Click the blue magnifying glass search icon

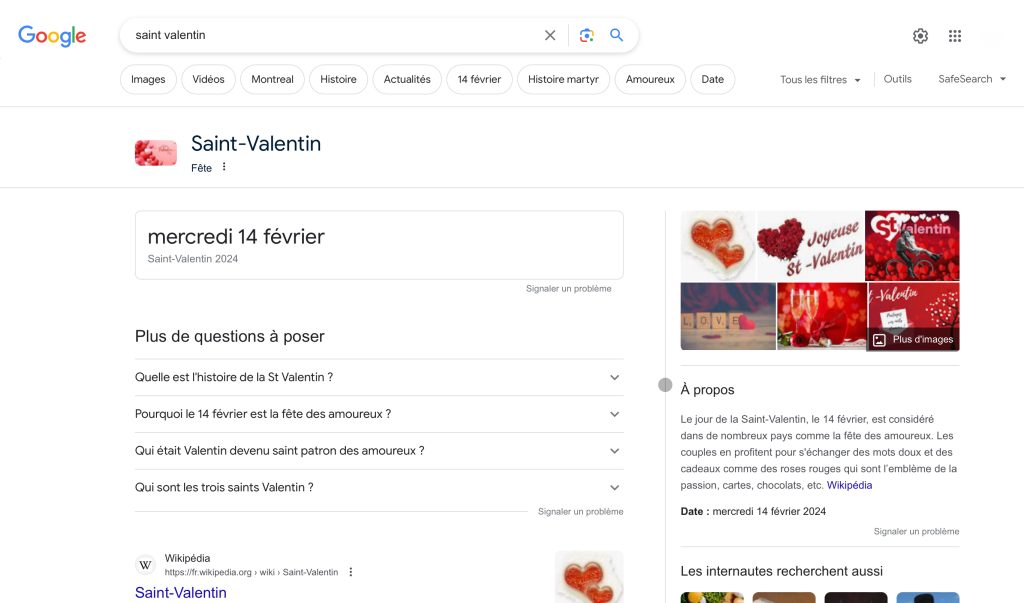(x=617, y=35)
